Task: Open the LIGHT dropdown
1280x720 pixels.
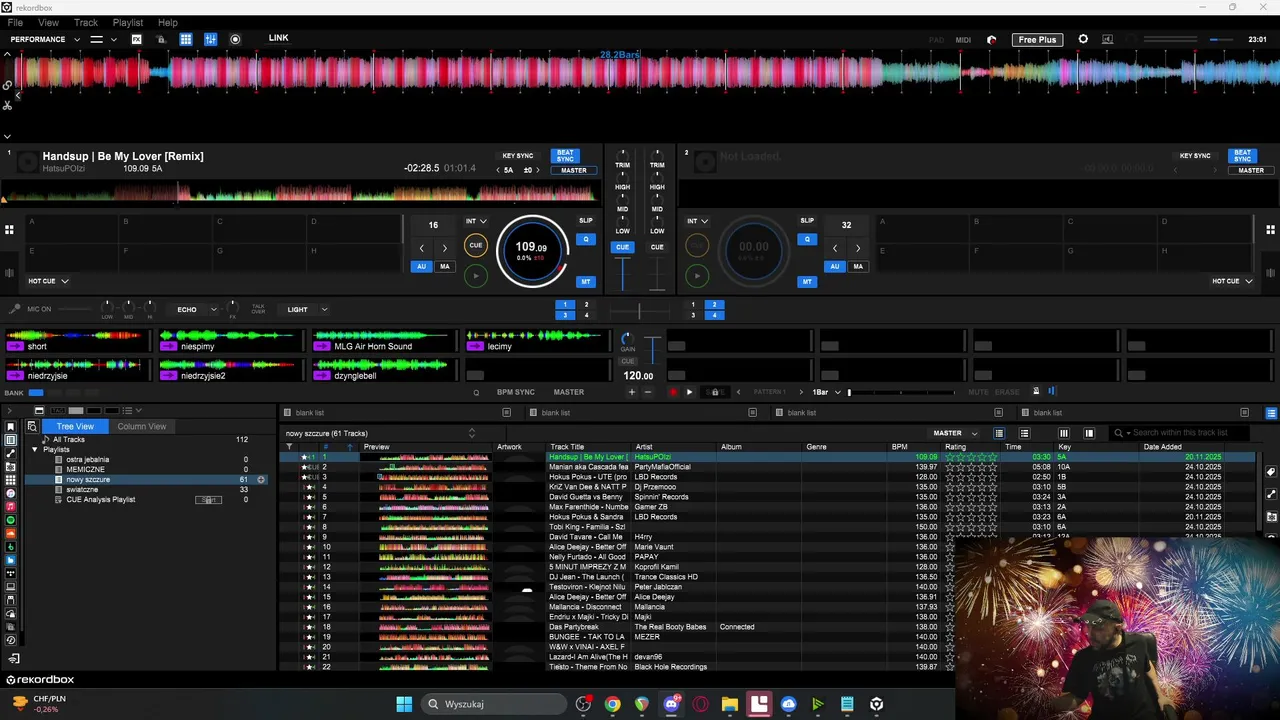Action: (307, 309)
